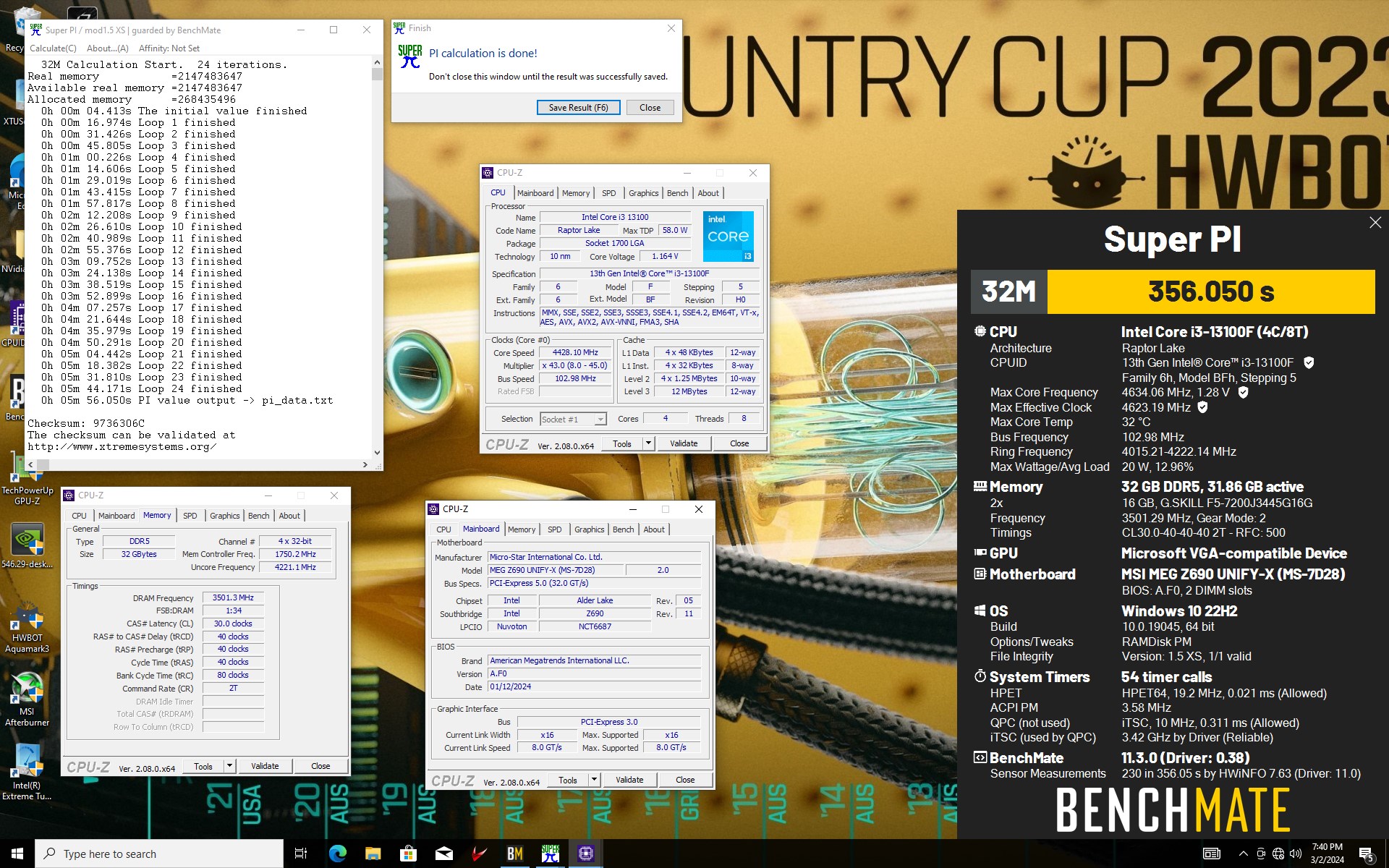
Task: Show hidden system tray icons
Action: point(1243,854)
